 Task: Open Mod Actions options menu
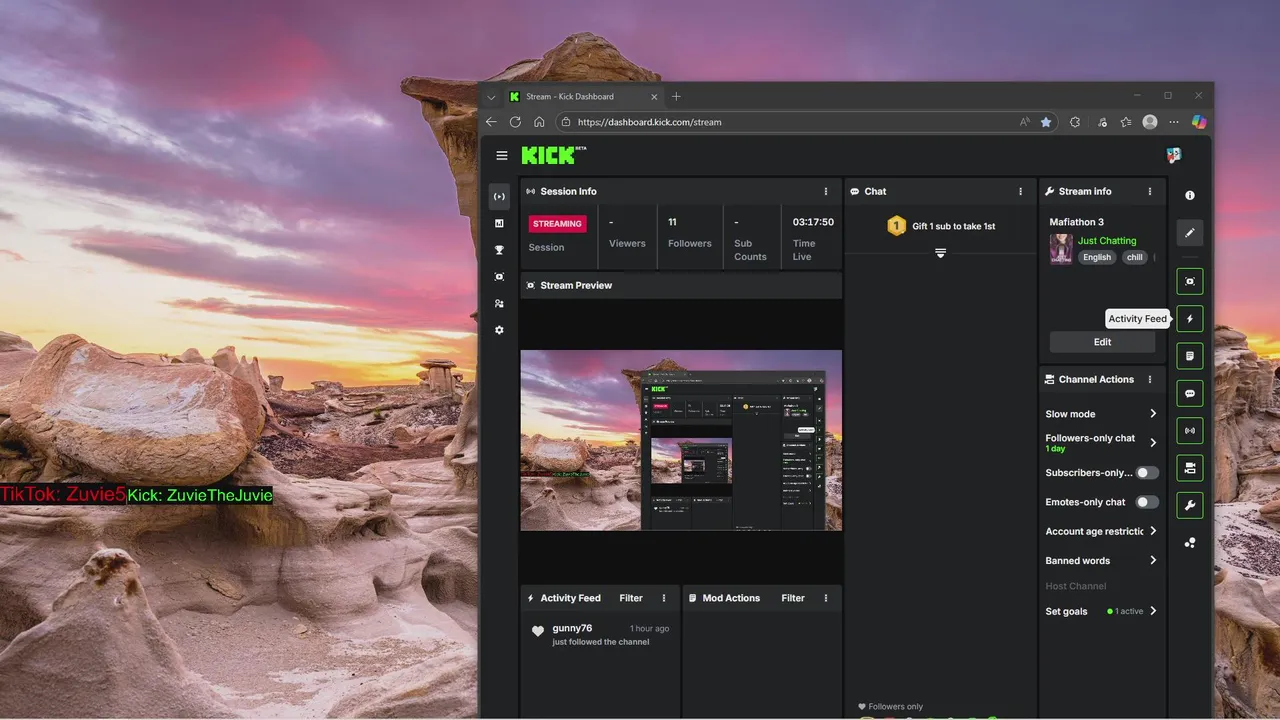(826, 598)
